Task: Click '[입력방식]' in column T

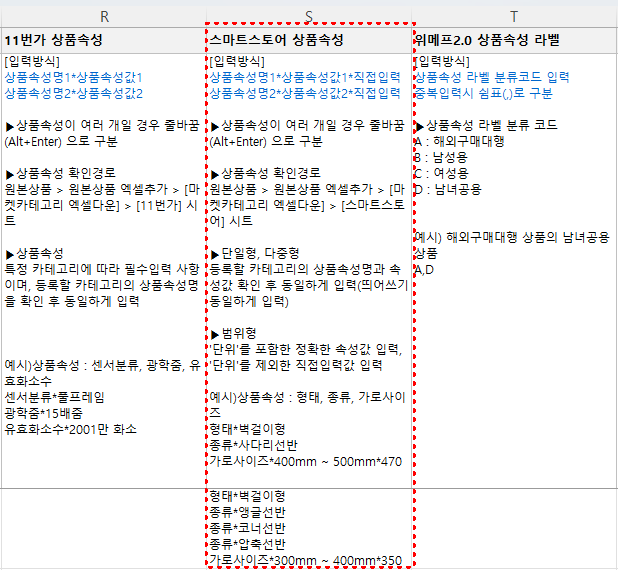Action: coord(442,61)
